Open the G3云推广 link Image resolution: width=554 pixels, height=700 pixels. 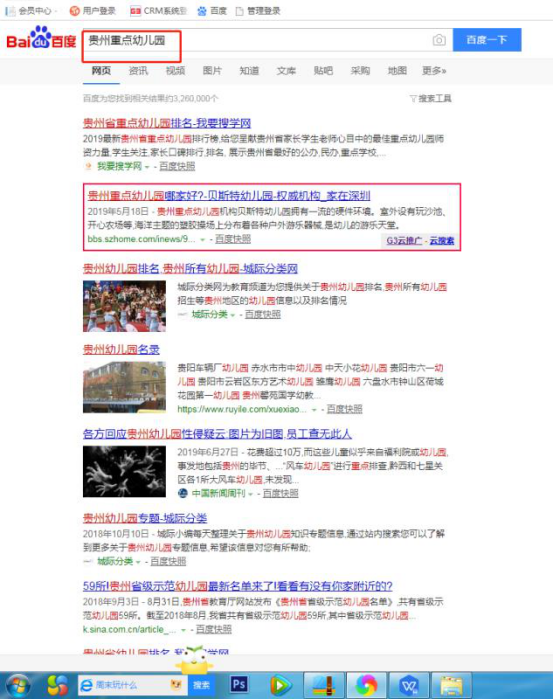[x=404, y=241]
